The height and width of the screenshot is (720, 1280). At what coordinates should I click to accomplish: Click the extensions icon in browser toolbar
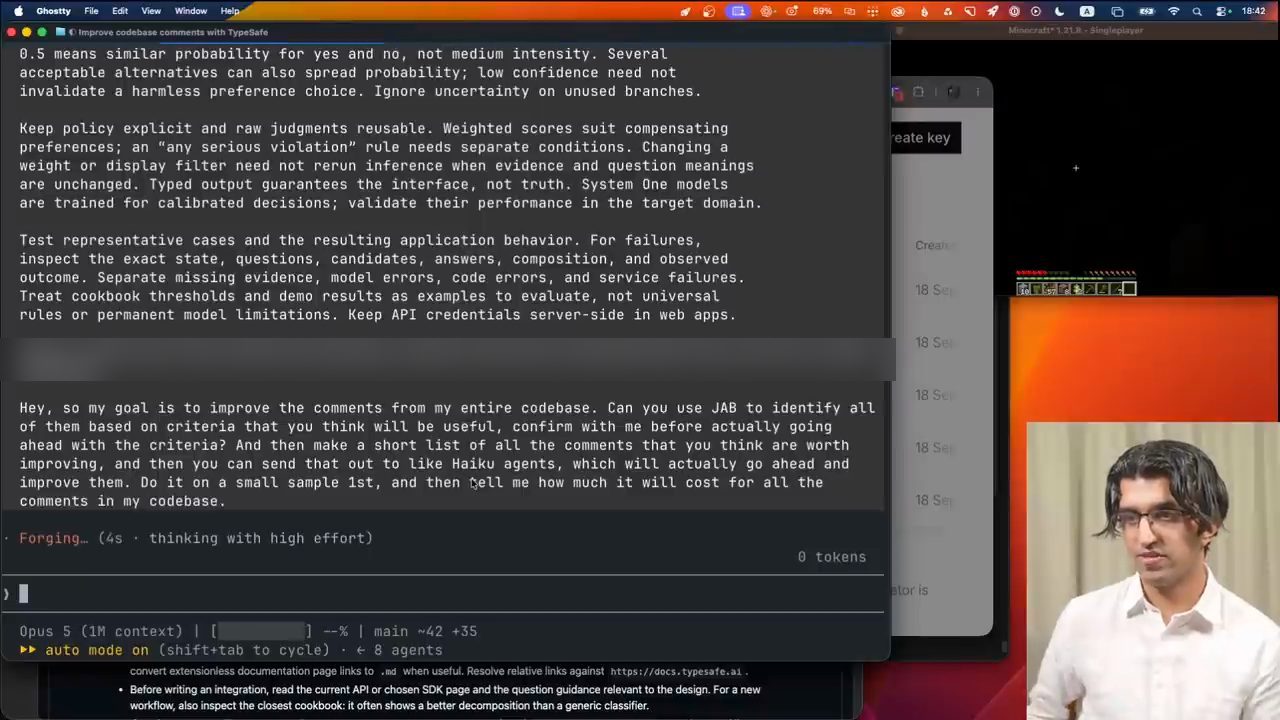918,93
